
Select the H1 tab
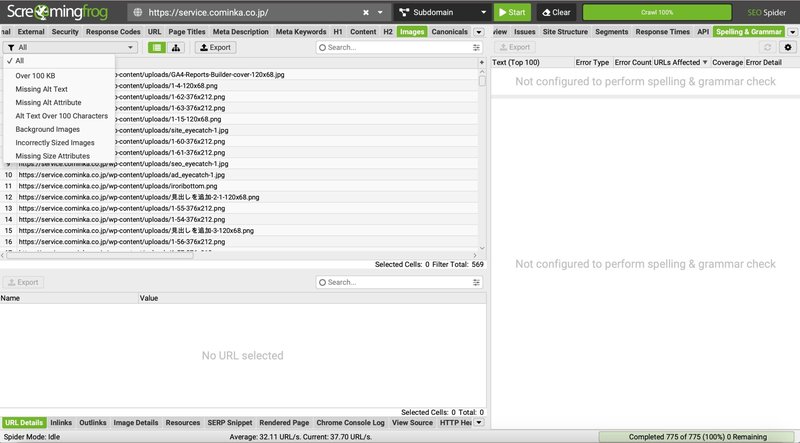tap(338, 32)
